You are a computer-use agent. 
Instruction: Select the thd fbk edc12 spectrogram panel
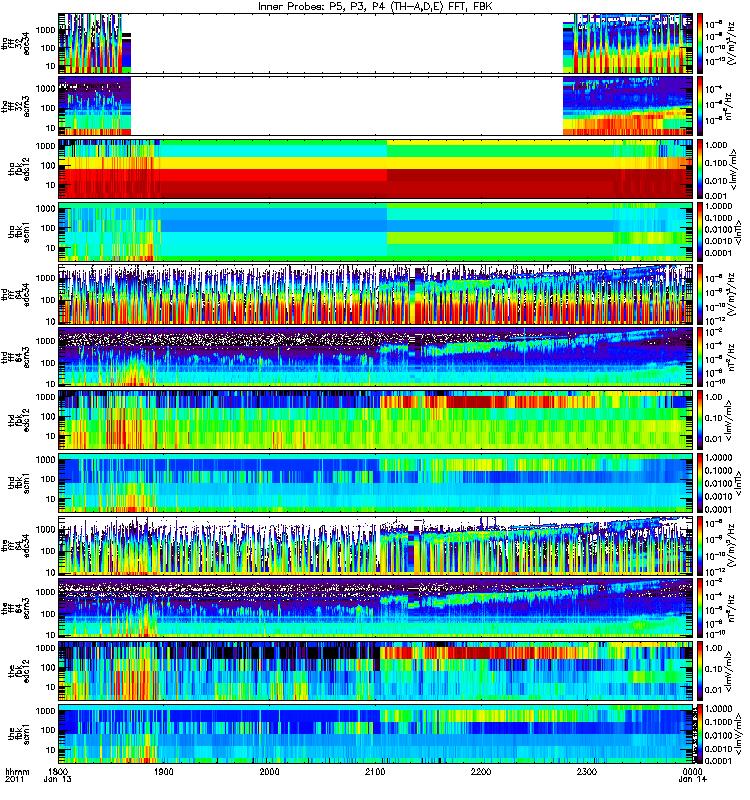pyautogui.click(x=376, y=420)
